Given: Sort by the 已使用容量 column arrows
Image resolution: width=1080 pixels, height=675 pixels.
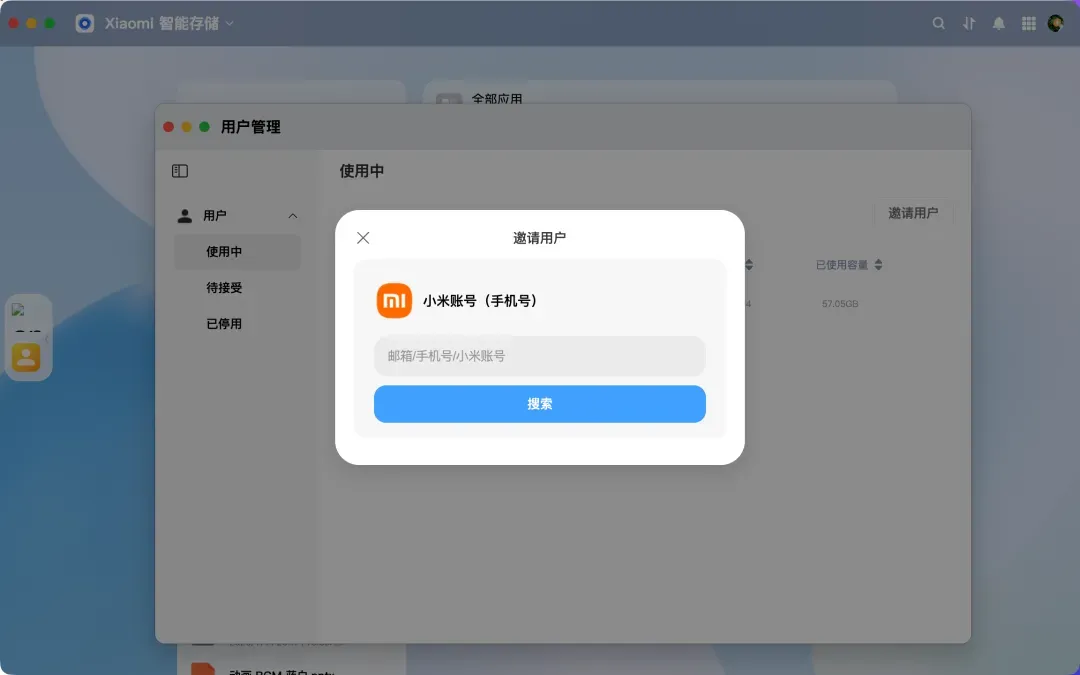Looking at the screenshot, I should [x=878, y=264].
